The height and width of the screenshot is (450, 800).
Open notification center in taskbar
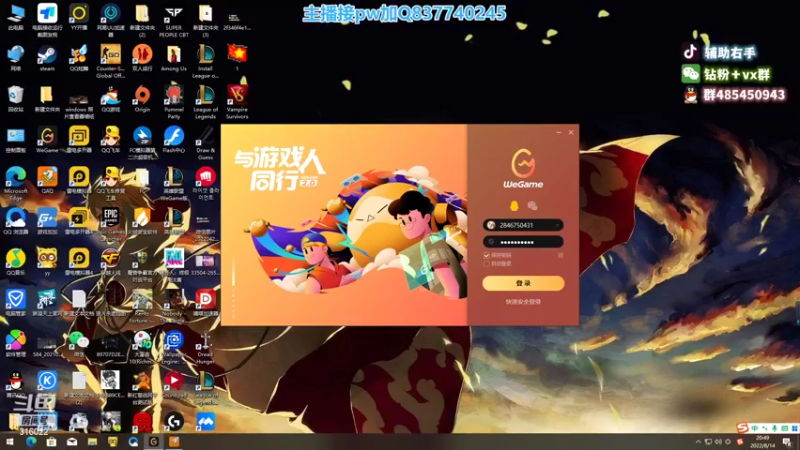[787, 442]
